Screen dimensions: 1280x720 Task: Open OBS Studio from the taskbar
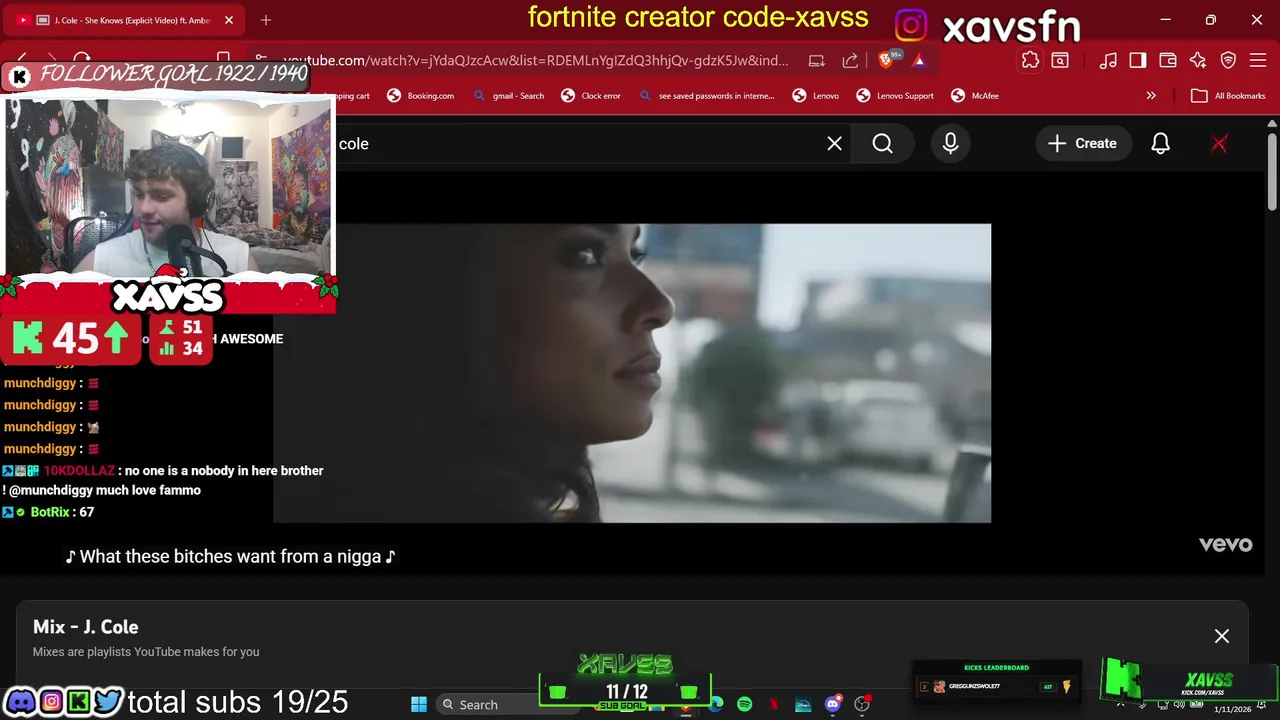862,705
